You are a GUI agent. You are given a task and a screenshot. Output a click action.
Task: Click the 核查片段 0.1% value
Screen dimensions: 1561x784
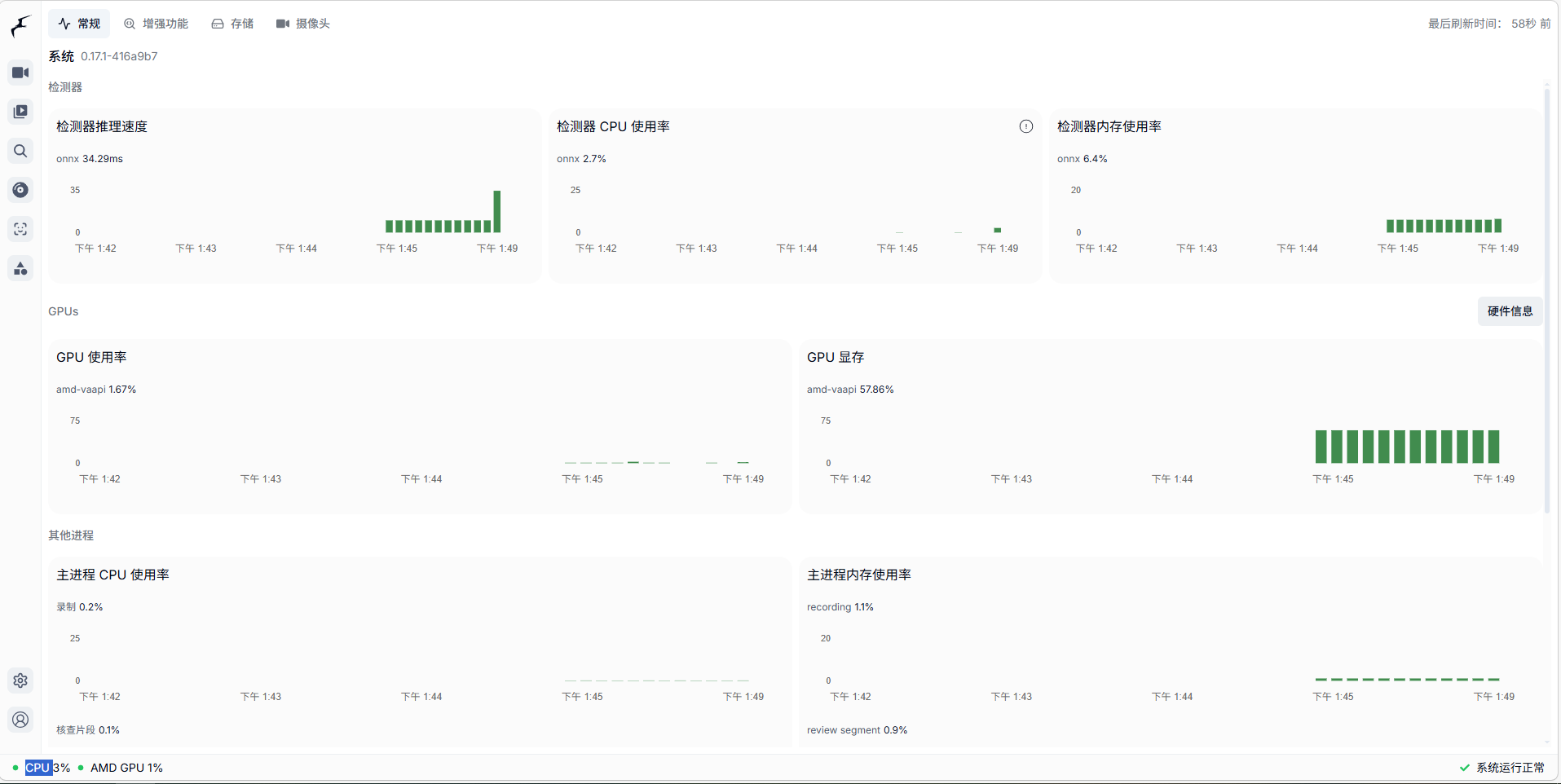[x=88, y=730]
